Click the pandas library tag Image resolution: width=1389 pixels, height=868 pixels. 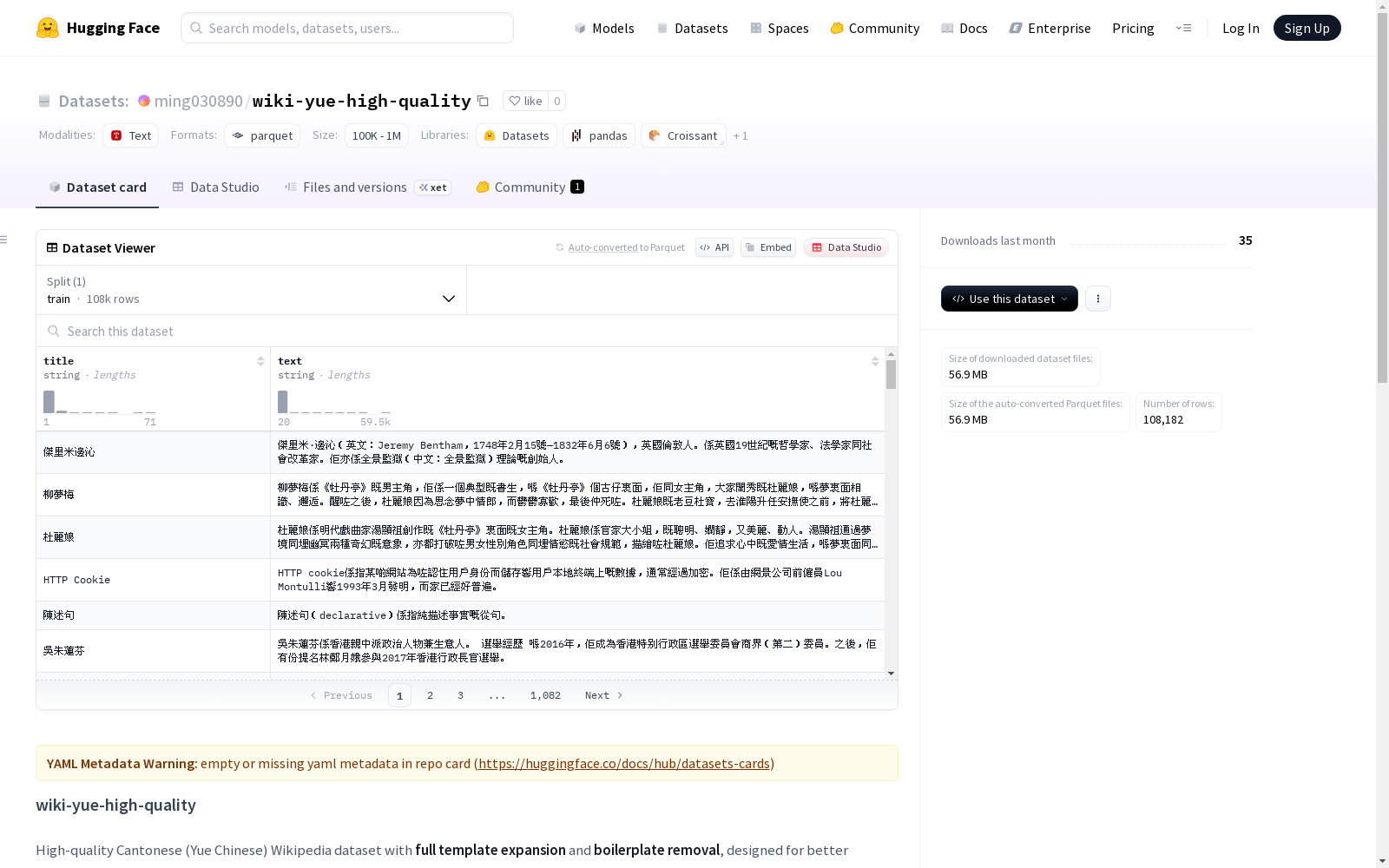599,135
